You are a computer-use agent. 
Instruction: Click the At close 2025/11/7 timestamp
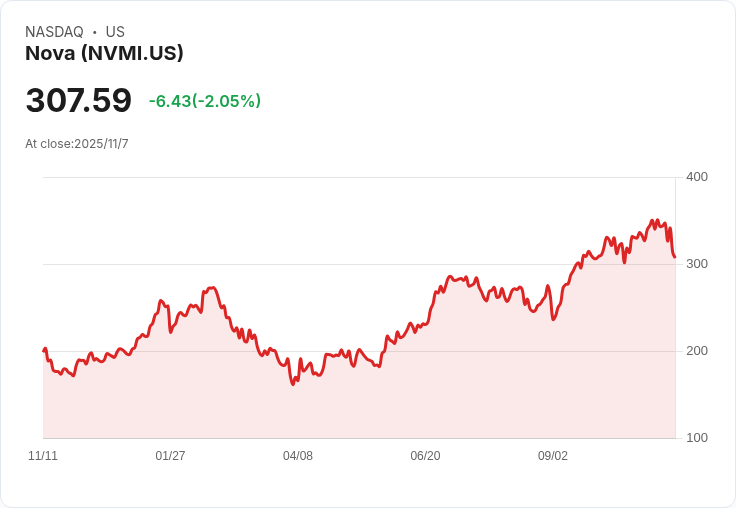click(x=77, y=144)
